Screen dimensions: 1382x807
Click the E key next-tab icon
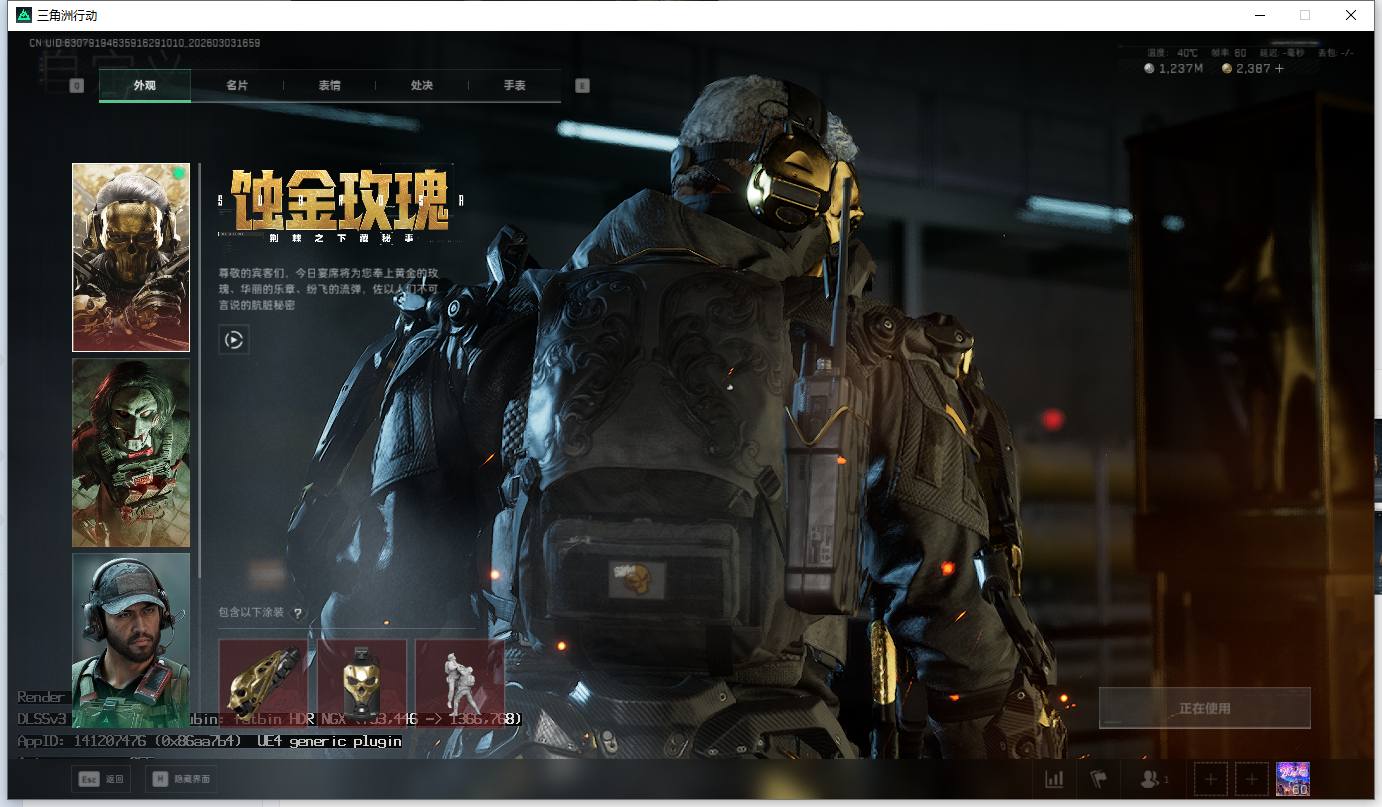[x=582, y=86]
